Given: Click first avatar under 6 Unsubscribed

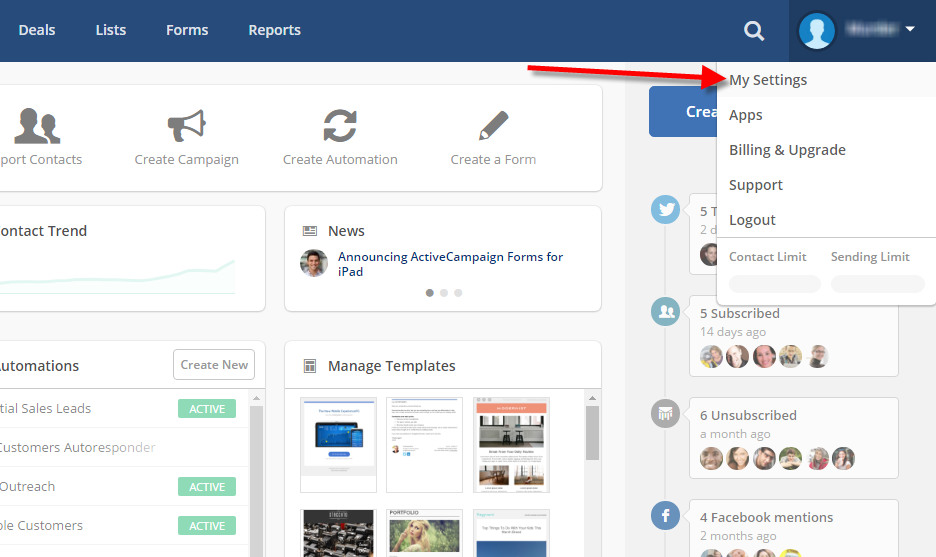Looking at the screenshot, I should (712, 459).
